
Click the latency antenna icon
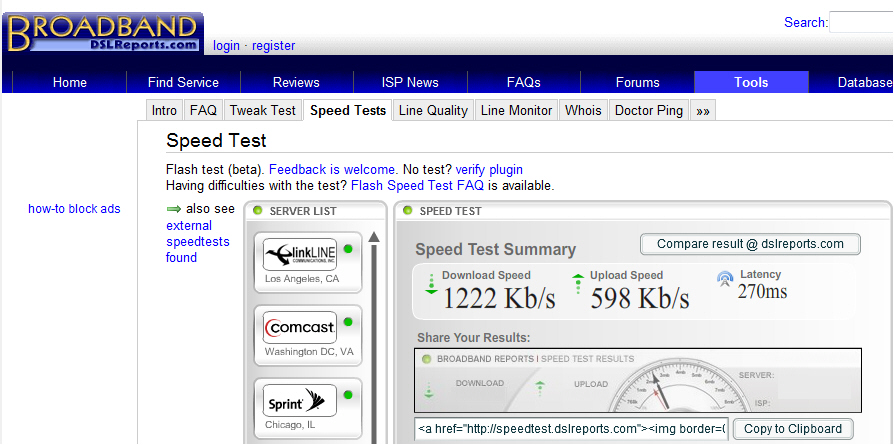tap(725, 280)
